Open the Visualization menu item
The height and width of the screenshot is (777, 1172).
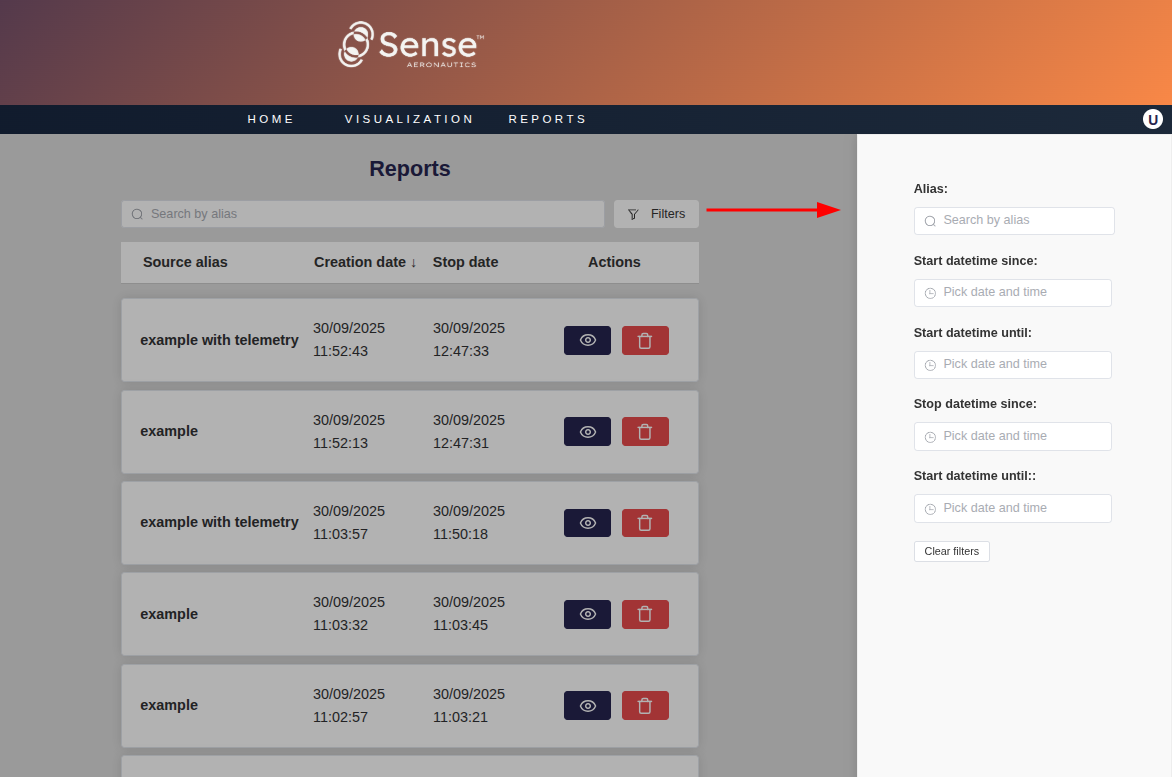coord(409,119)
